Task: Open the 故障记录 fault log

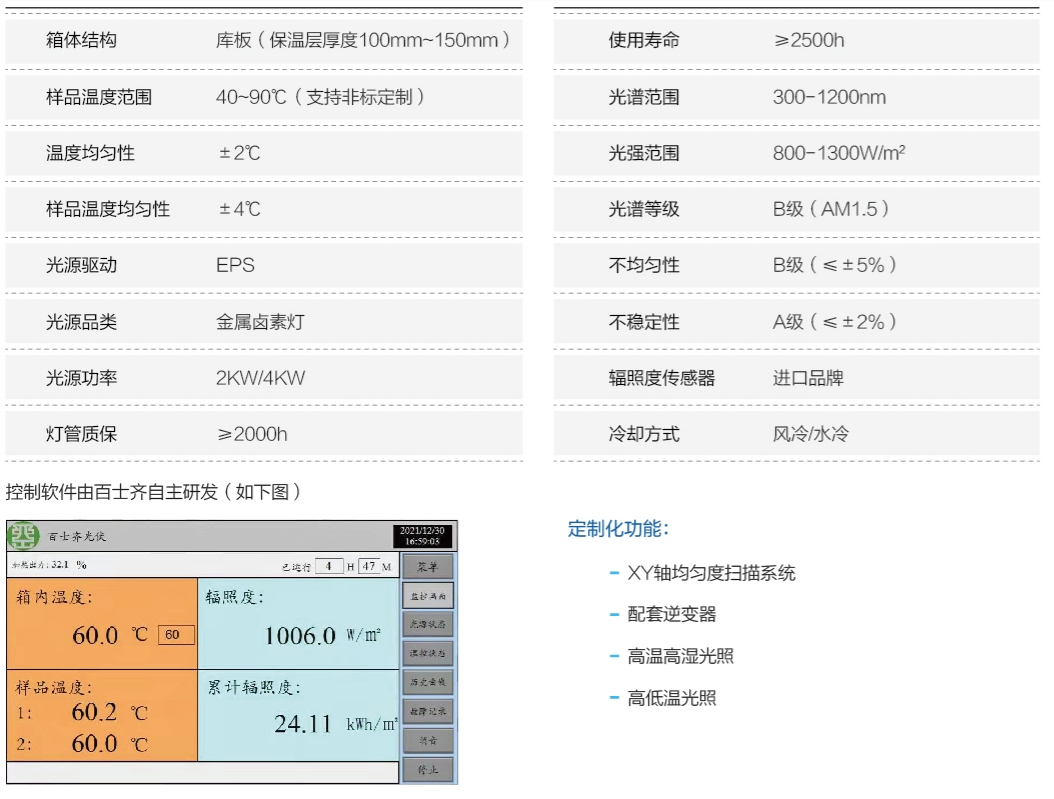Action: pos(428,711)
